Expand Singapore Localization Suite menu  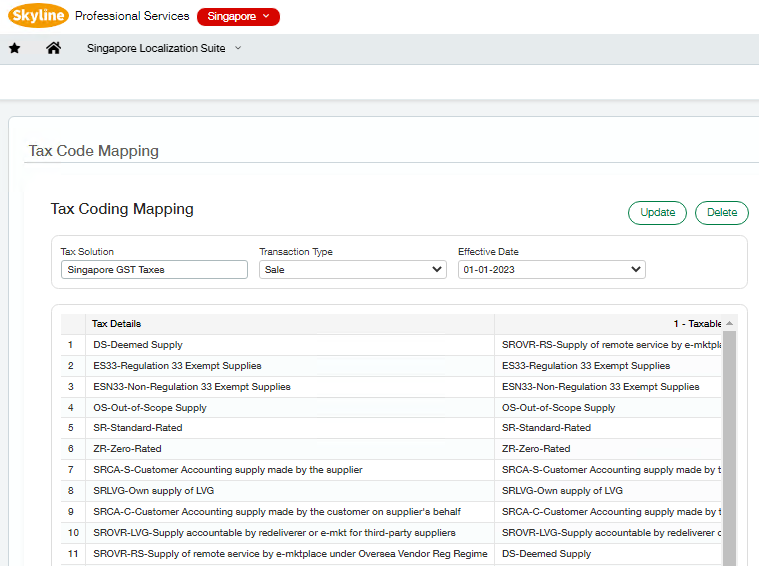pos(164,48)
